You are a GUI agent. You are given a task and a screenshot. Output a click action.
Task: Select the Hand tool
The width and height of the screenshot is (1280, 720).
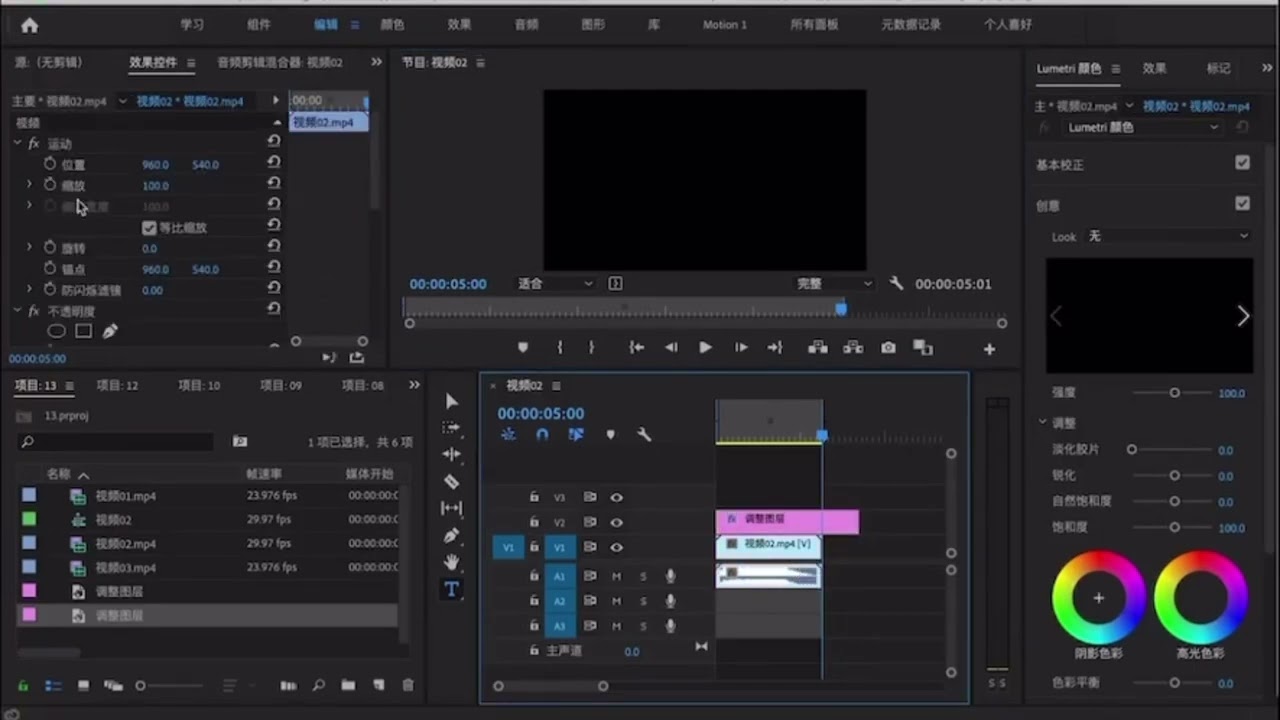tap(451, 562)
